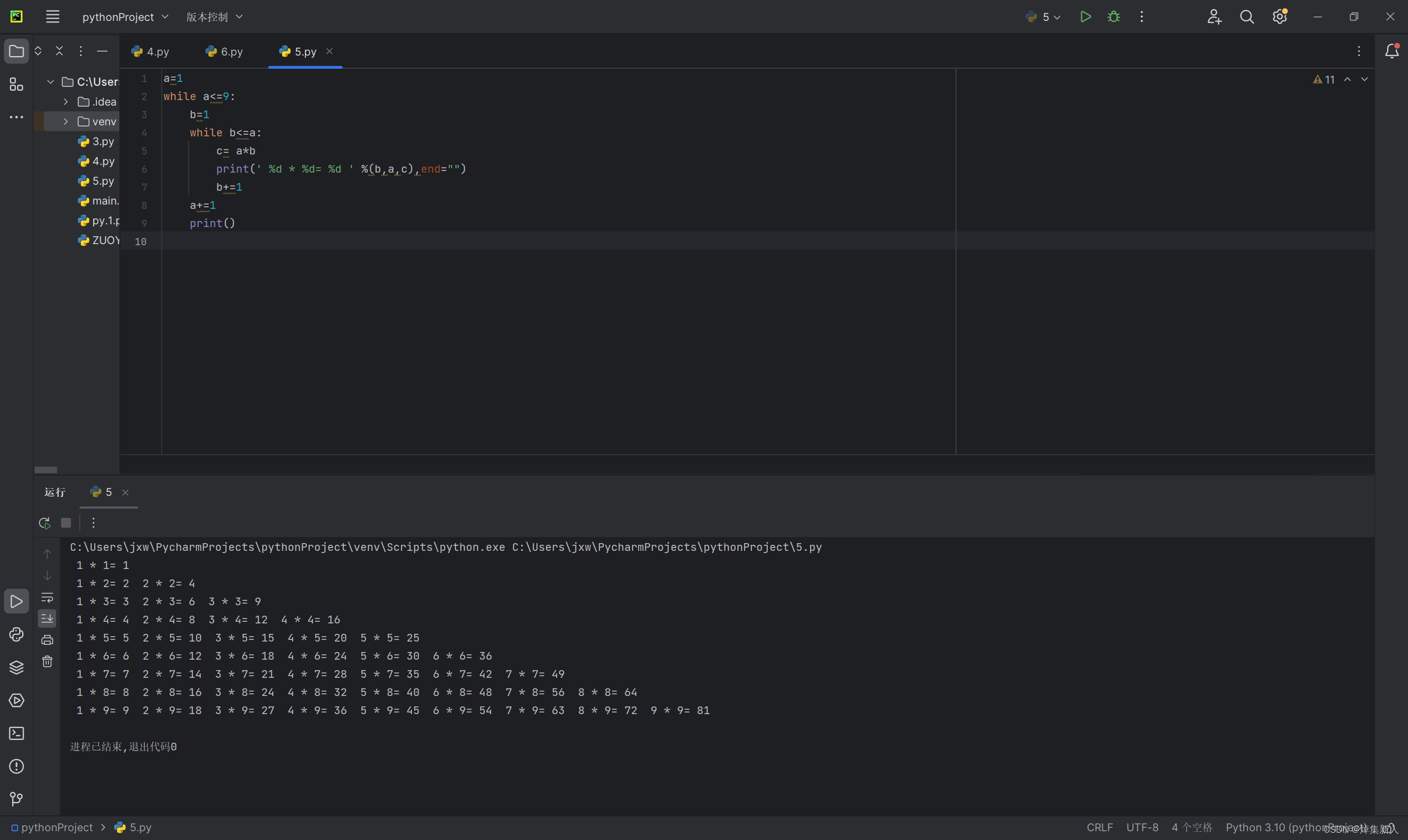The image size is (1408, 840).
Task: Open Git version control tool window
Action: [16, 799]
